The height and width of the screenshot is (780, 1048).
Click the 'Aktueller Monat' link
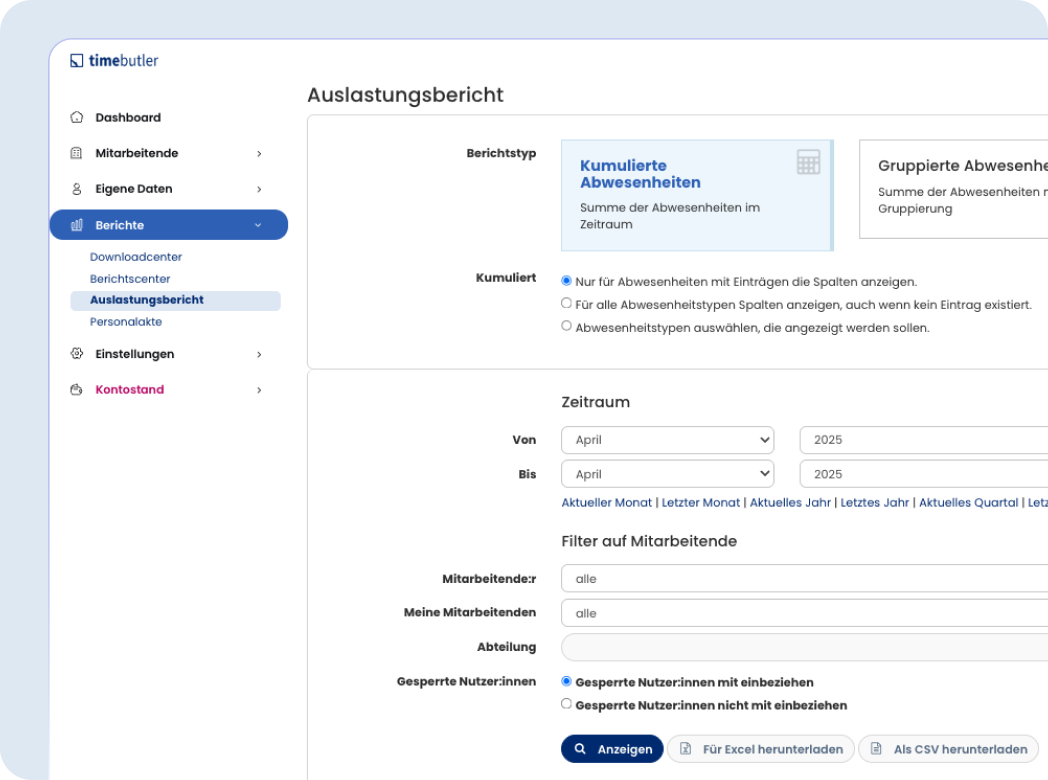(606, 503)
